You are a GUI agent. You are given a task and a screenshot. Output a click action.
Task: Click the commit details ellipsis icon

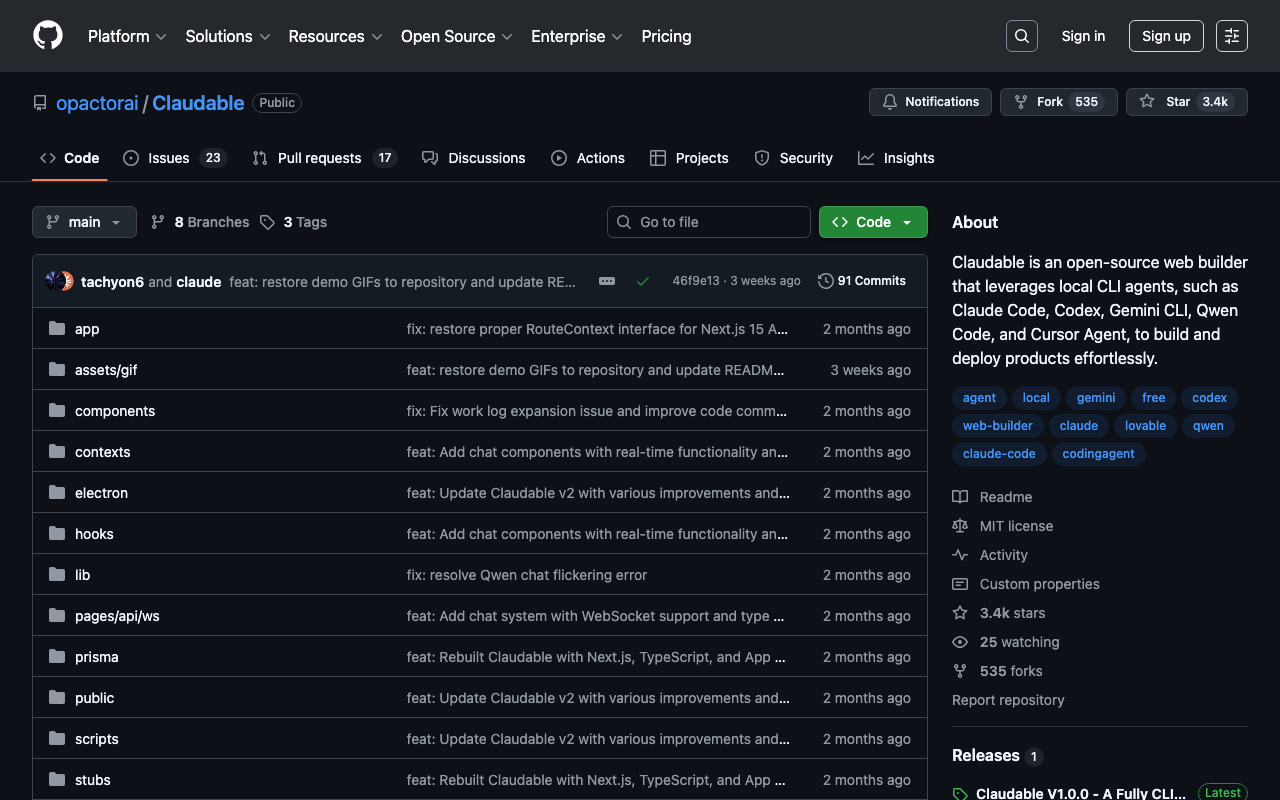pos(607,281)
